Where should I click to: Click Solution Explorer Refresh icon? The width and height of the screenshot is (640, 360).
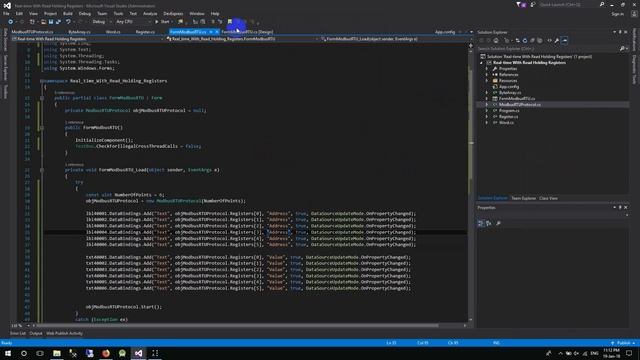pos(525,40)
